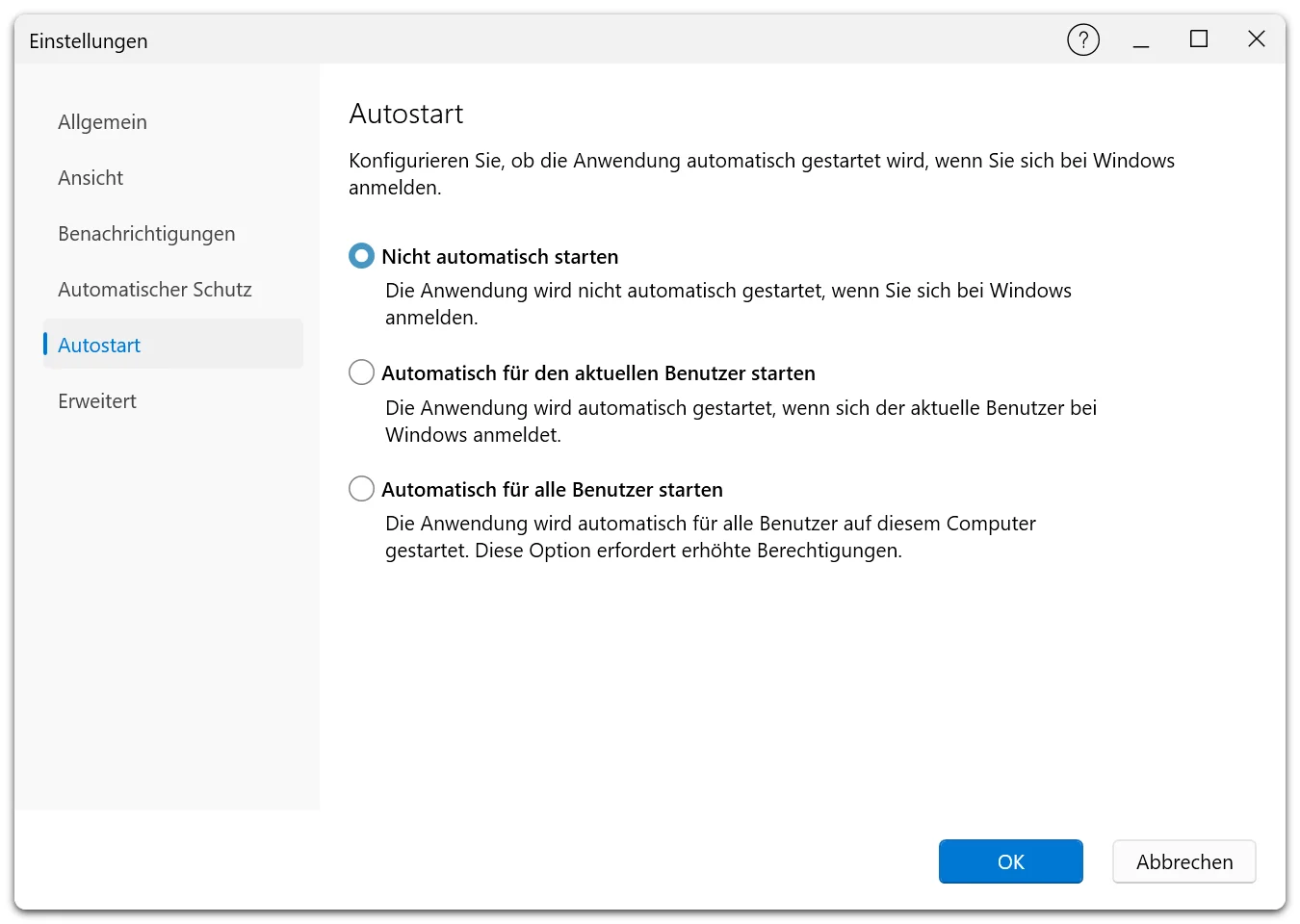Close the Einstellungen dialog
The width and height of the screenshot is (1300, 924).
(1257, 39)
